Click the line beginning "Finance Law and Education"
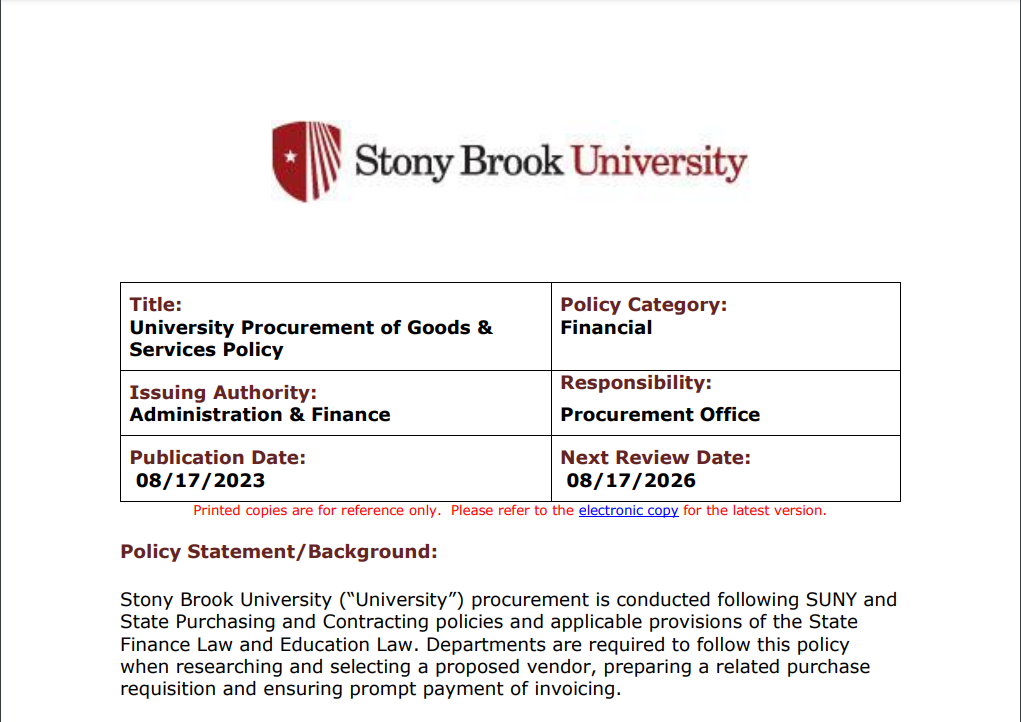This screenshot has height=722, width=1021. click(x=484, y=644)
